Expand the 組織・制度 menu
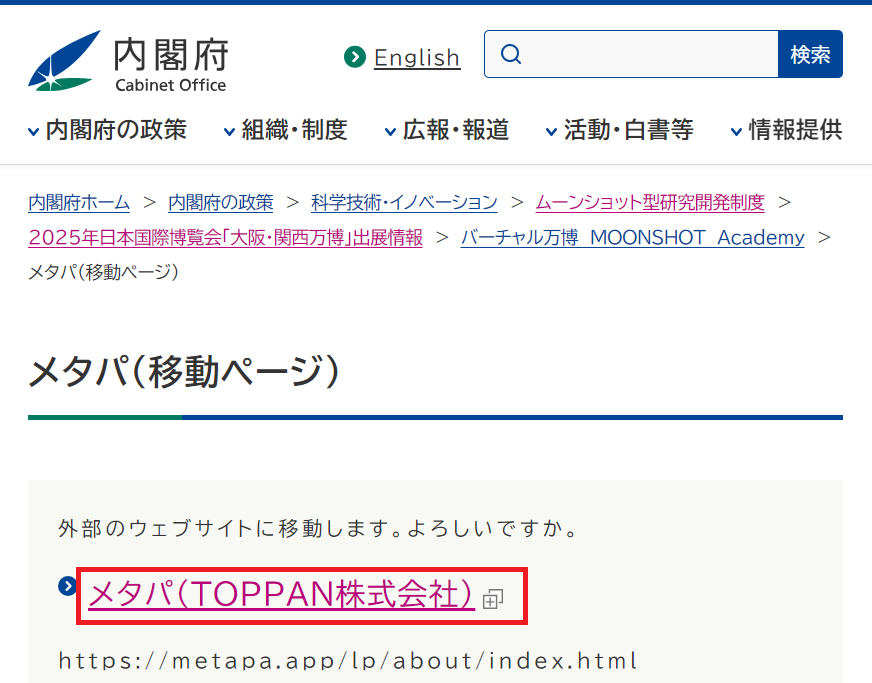Viewport: 872px width, 683px height. 285,130
